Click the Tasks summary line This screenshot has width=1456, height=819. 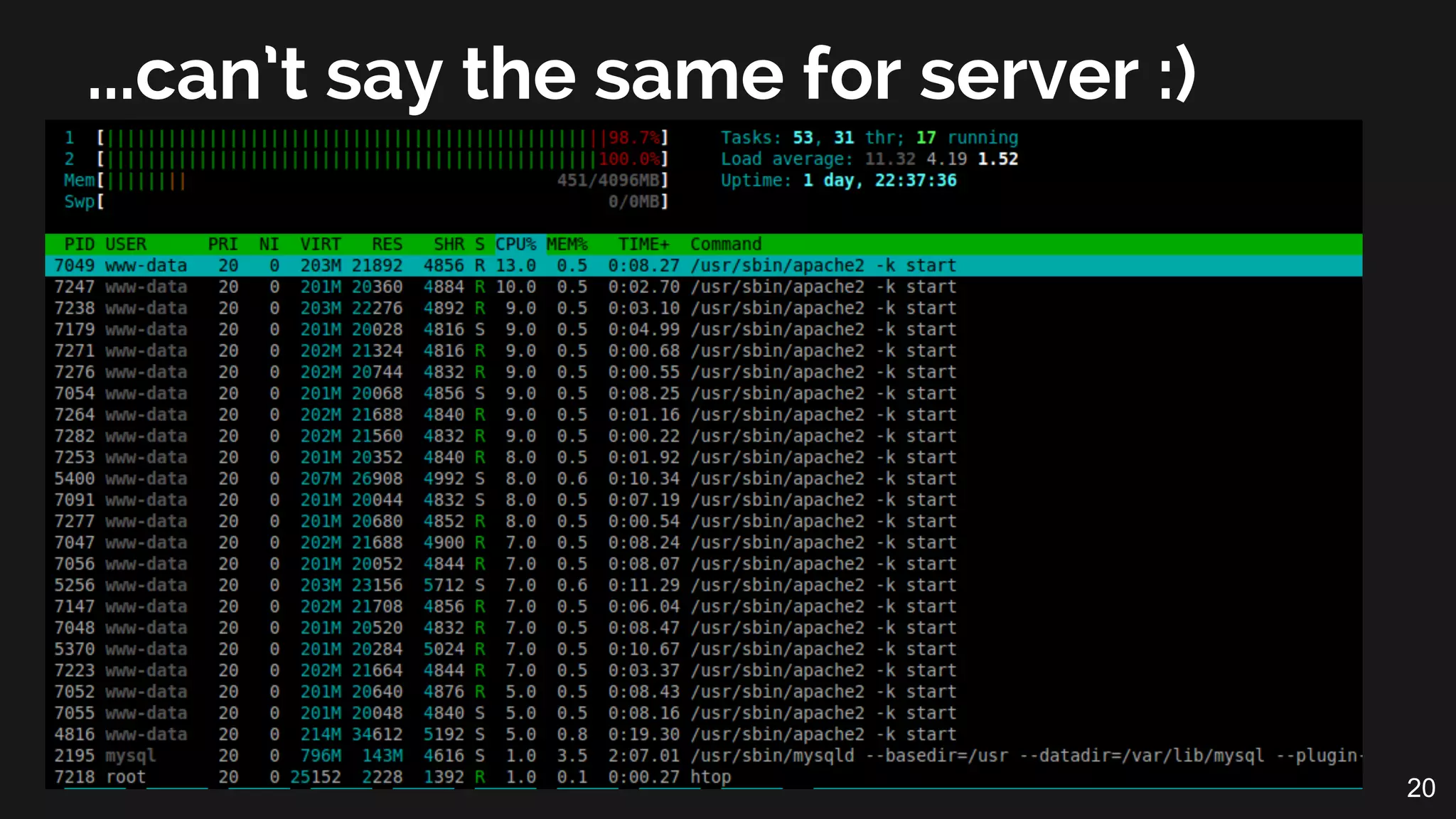click(x=869, y=138)
